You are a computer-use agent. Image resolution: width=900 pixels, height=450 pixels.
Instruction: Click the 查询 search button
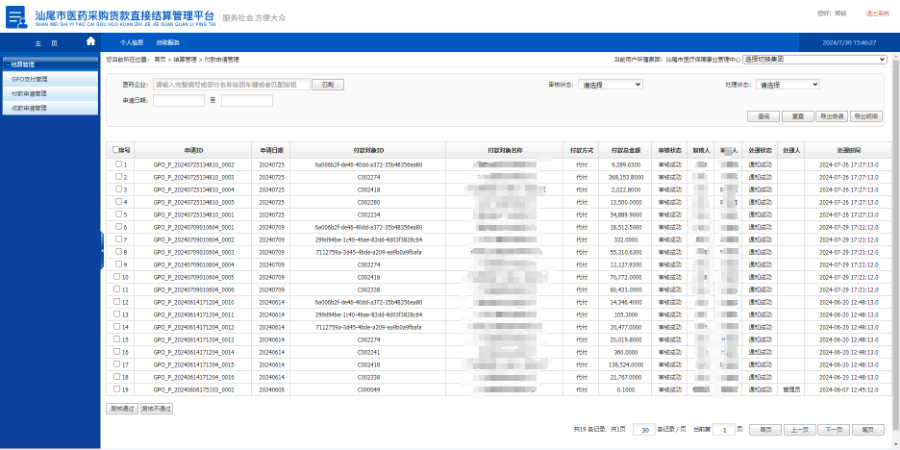(763, 116)
